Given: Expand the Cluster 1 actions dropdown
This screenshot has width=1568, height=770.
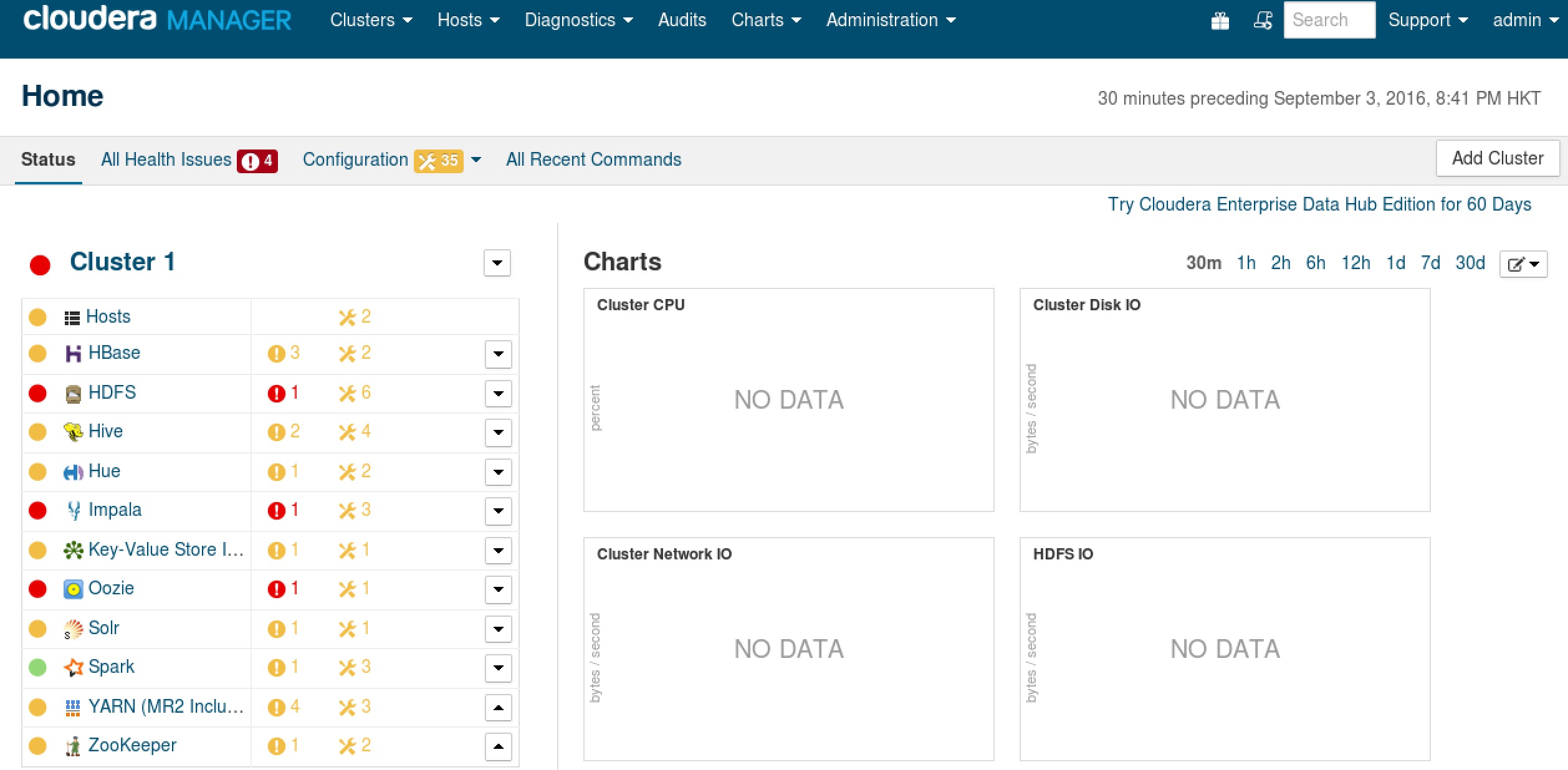Looking at the screenshot, I should [x=497, y=263].
